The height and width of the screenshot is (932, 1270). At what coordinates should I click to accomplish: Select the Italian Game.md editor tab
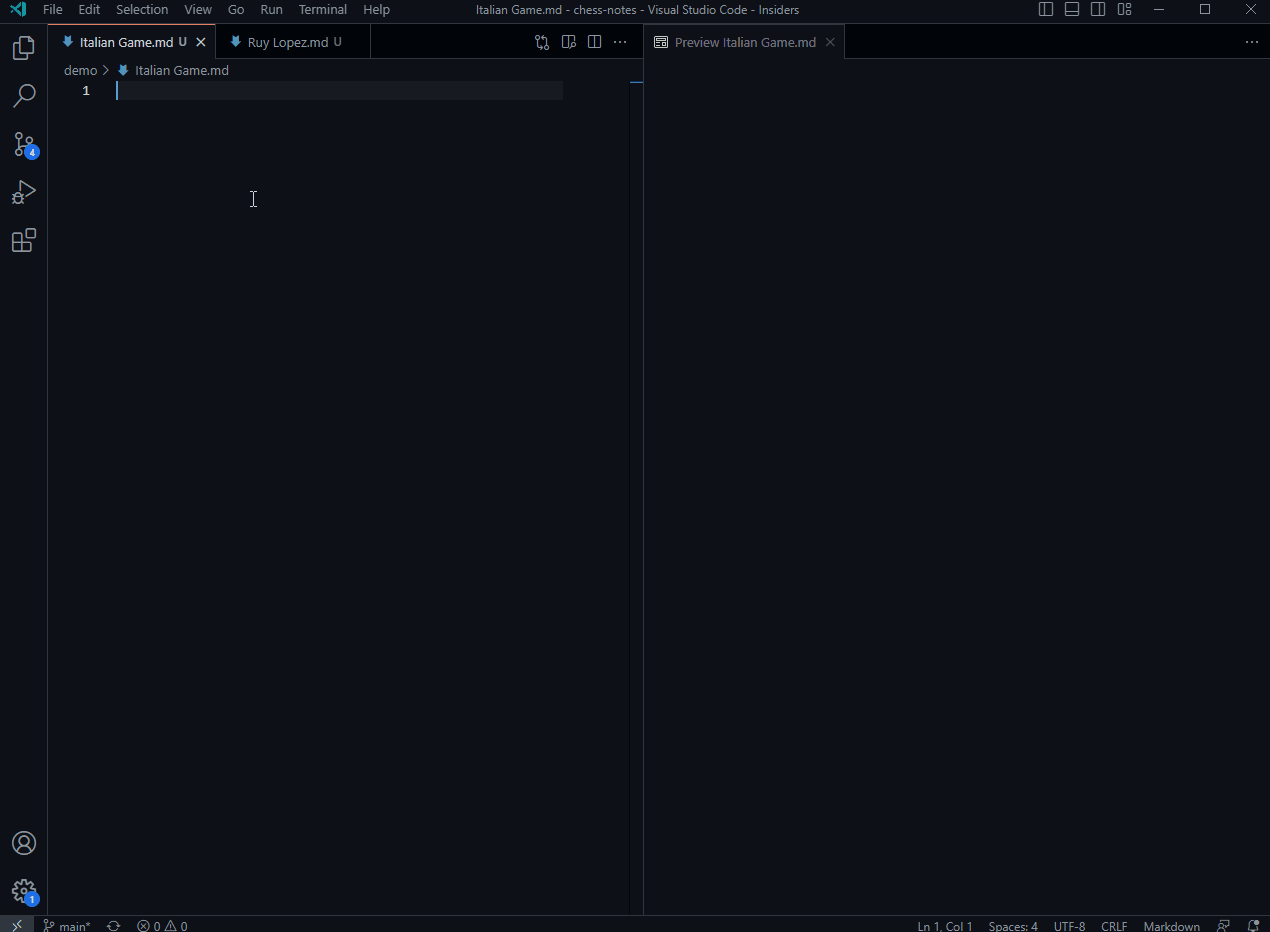pyautogui.click(x=132, y=42)
